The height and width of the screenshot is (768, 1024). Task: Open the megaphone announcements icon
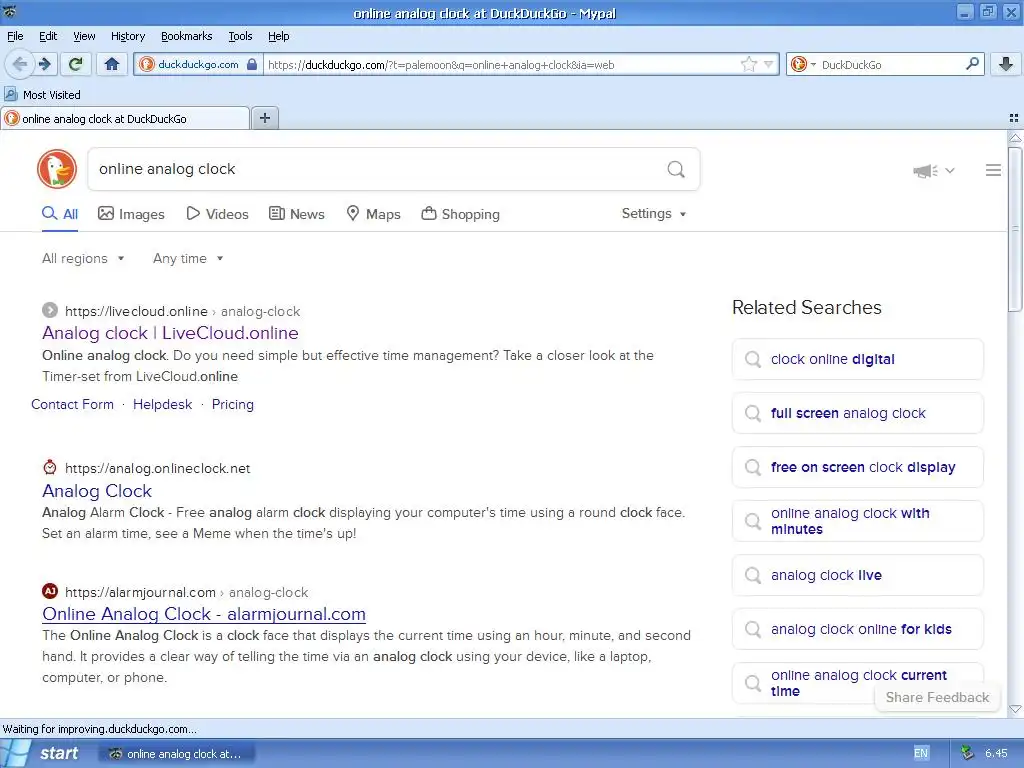pyautogui.click(x=925, y=171)
